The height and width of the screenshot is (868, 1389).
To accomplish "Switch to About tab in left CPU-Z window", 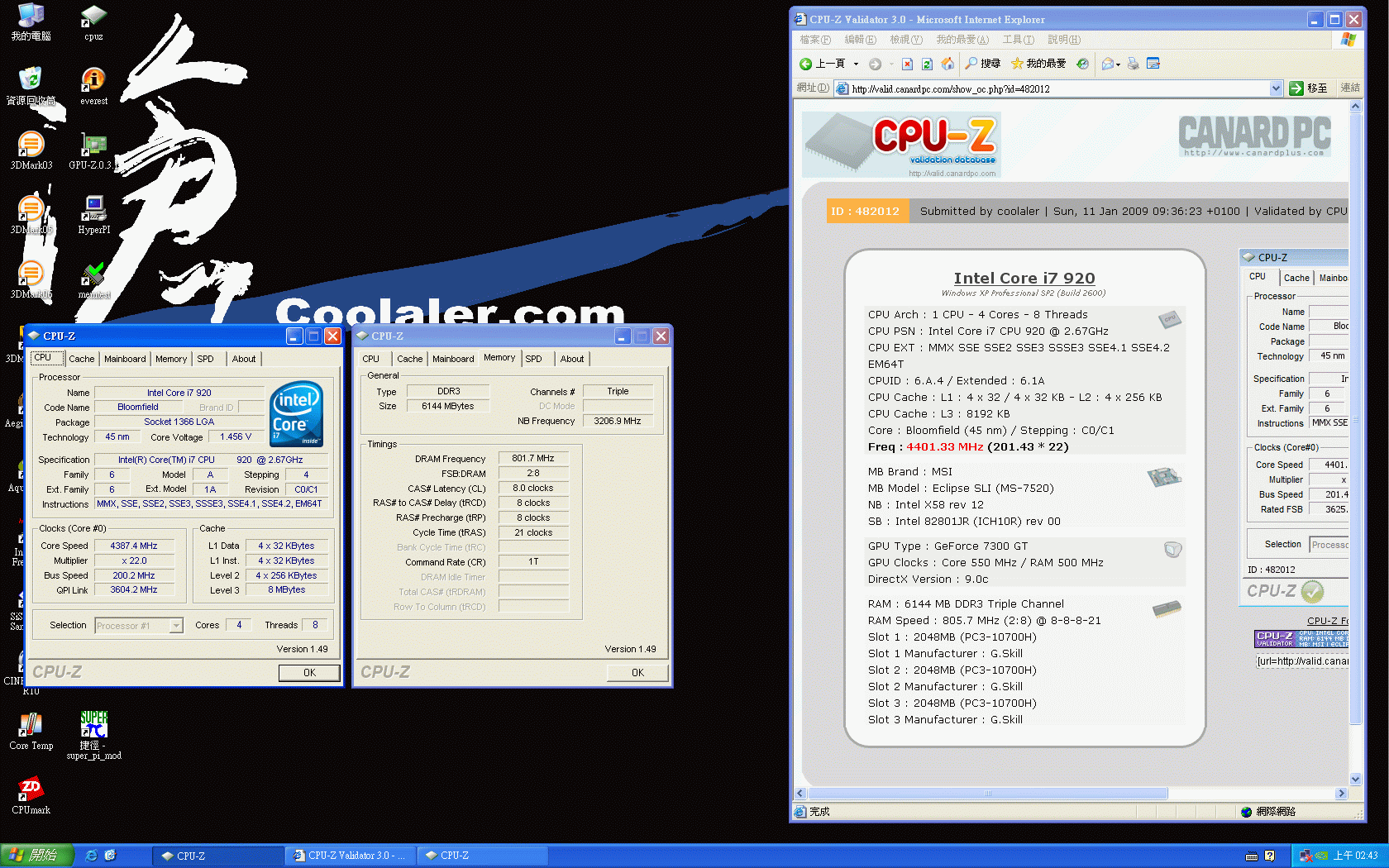I will (244, 359).
